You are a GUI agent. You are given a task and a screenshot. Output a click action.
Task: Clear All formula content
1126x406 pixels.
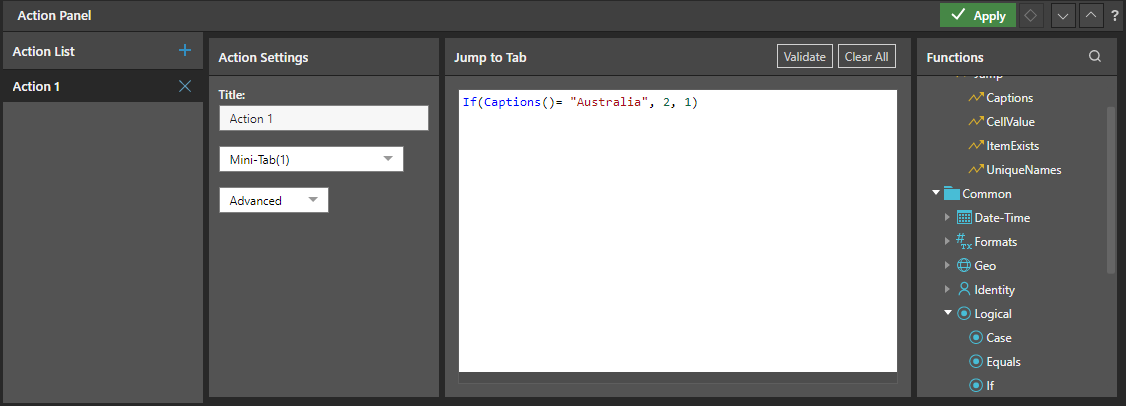tap(867, 57)
